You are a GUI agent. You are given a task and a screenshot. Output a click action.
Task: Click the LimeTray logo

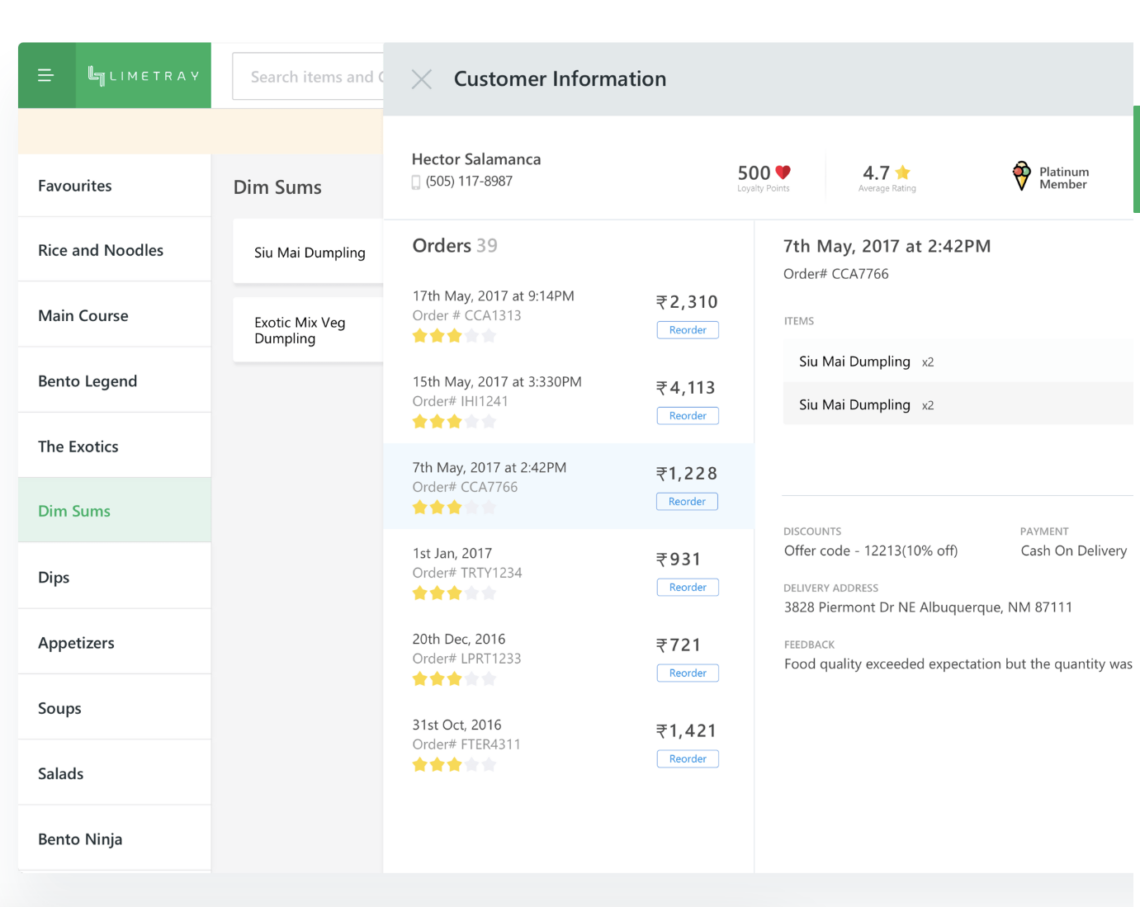143,75
